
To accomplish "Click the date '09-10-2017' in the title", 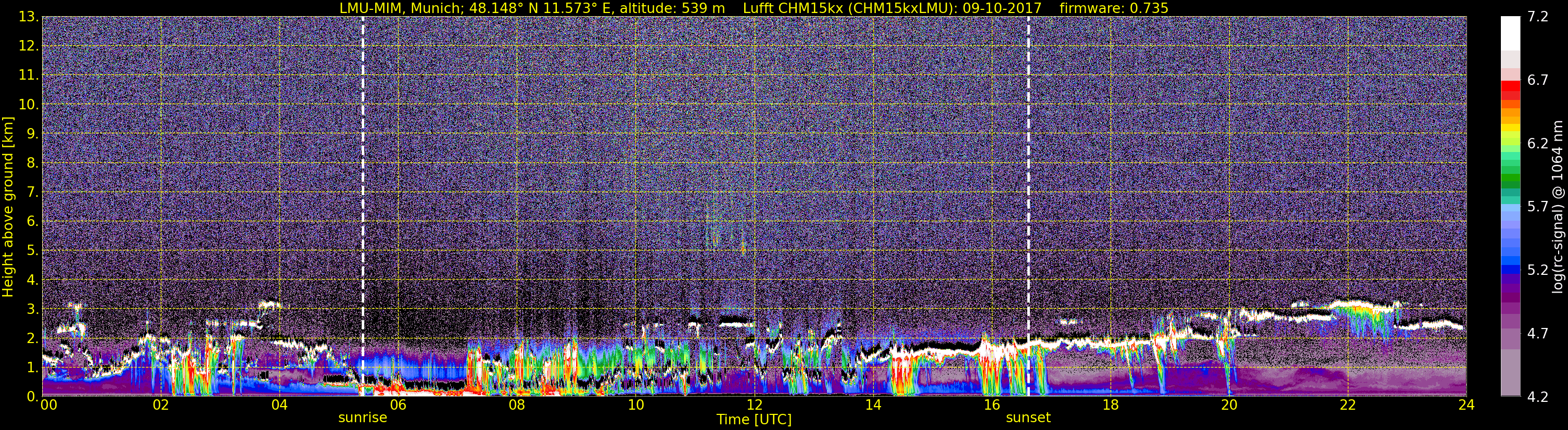I will coord(1002,8).
